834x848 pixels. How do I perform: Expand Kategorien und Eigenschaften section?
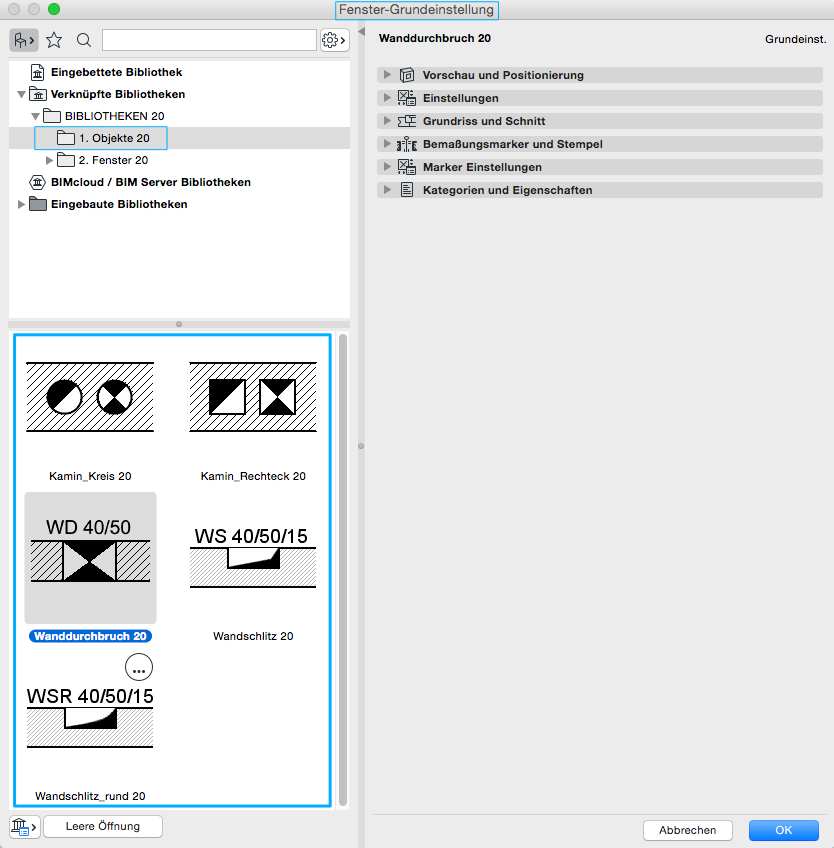(x=387, y=190)
